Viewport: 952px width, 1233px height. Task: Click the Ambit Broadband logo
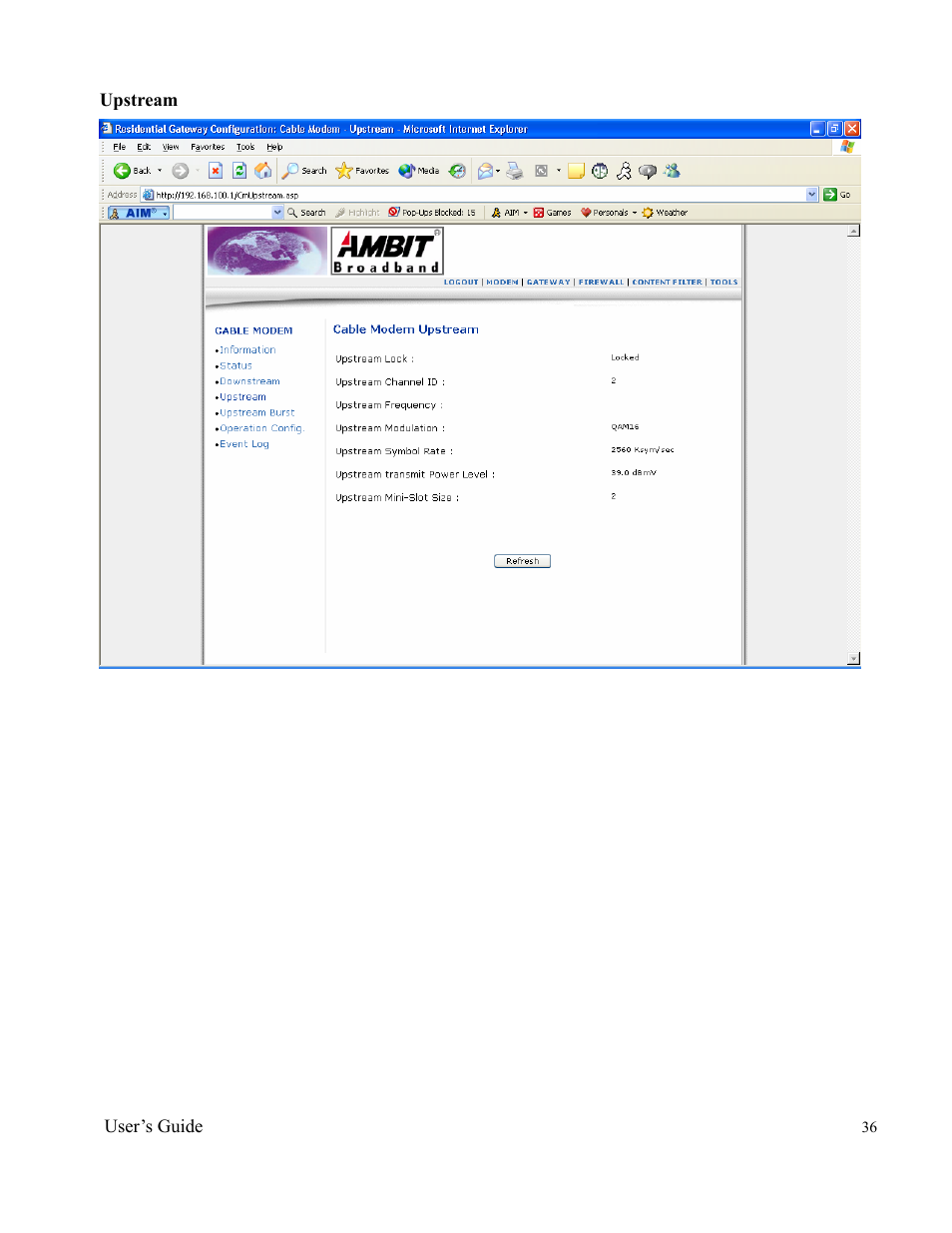387,251
